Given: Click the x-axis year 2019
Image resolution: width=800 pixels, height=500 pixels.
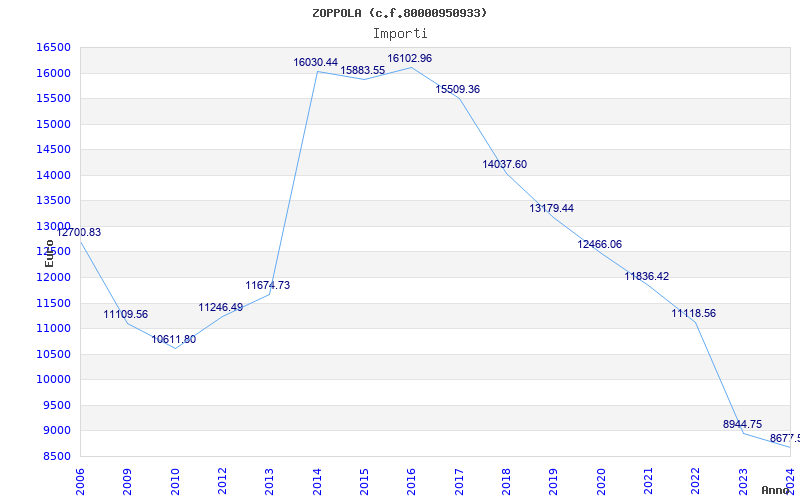Looking at the screenshot, I should (554, 482).
